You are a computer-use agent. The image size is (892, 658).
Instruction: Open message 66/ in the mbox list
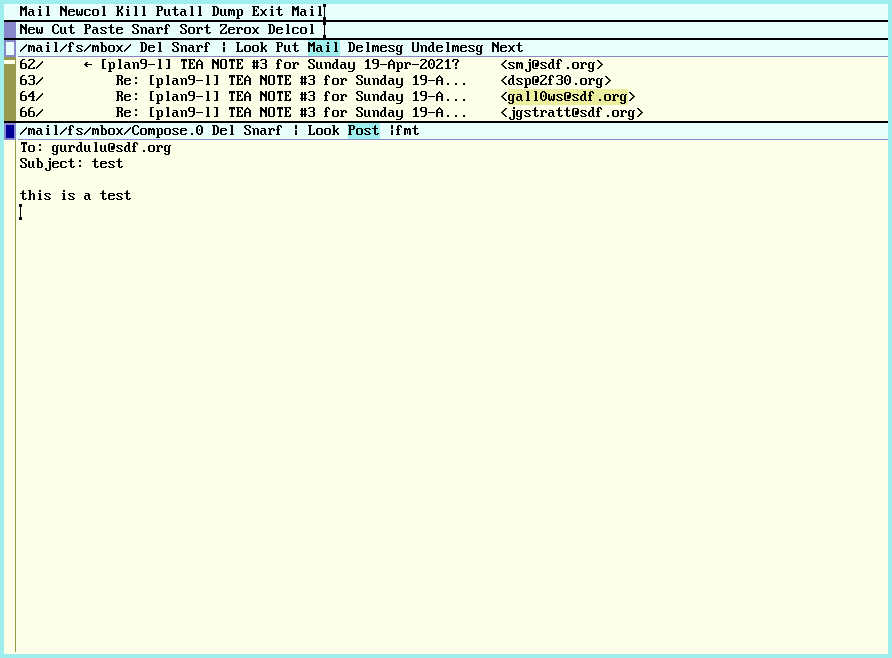[31, 113]
